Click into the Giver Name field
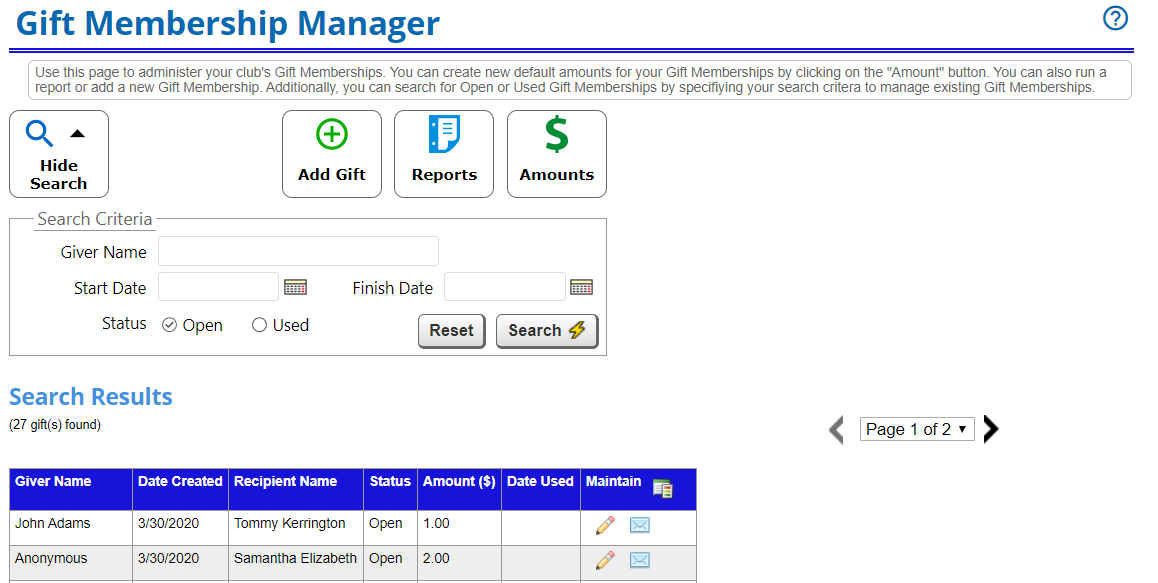Viewport: 1158px width, 583px height. [x=298, y=251]
